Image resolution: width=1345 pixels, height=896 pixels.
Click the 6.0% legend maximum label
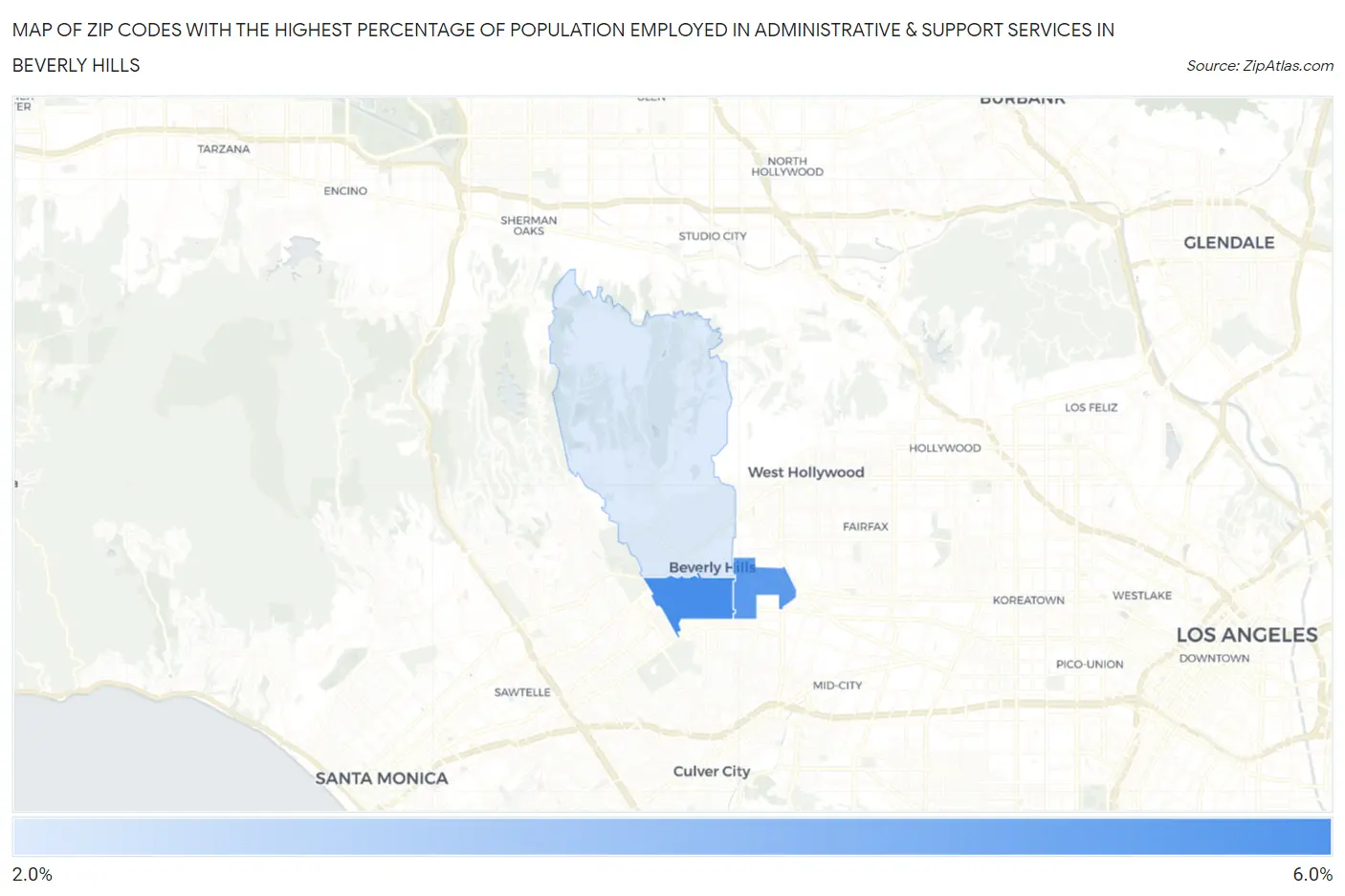coord(1312,874)
